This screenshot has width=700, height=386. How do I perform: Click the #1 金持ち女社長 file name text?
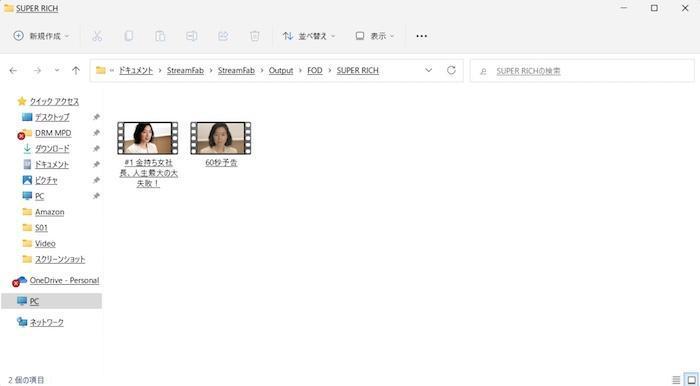(x=148, y=173)
